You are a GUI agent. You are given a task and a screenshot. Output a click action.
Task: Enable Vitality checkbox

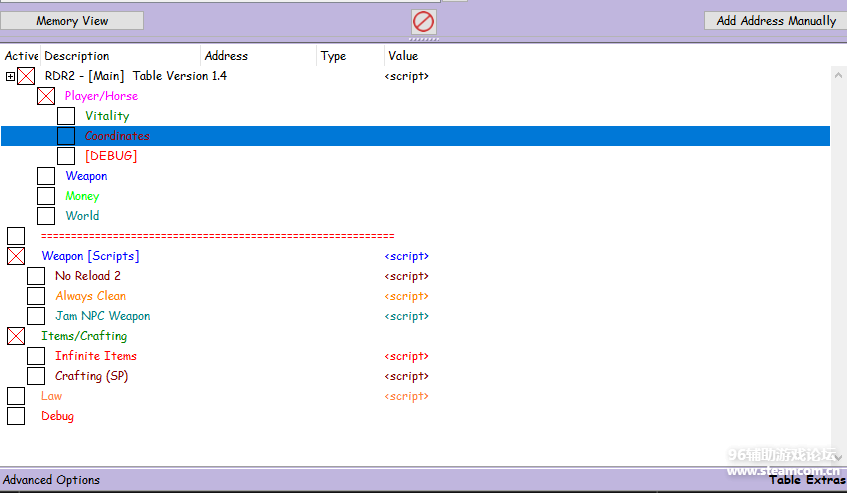[x=66, y=116]
